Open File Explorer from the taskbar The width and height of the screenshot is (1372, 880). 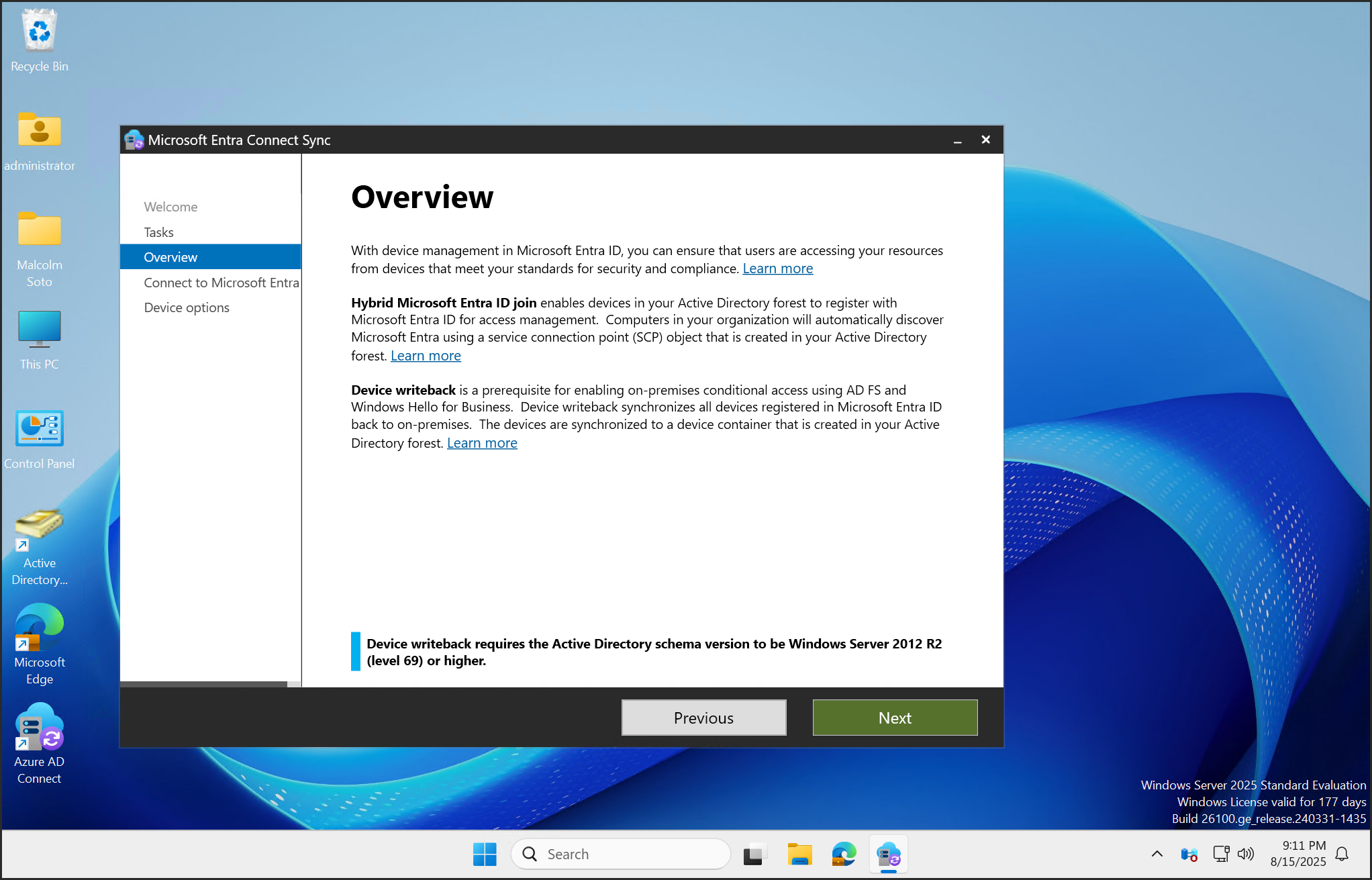[x=799, y=854]
